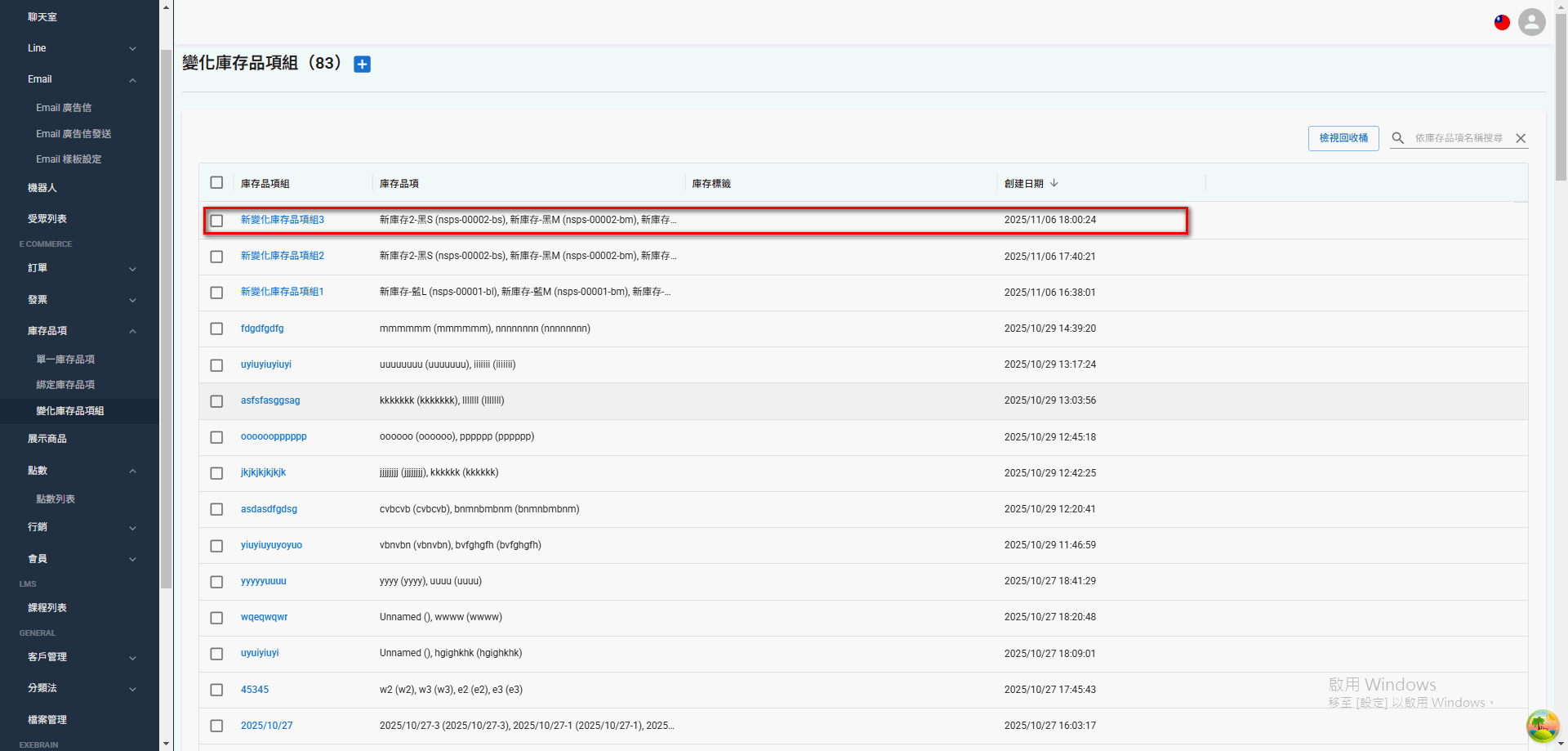Screen dimensions: 1568x751
Task: Check the box for asfsfasggsag row
Action: (x=216, y=401)
